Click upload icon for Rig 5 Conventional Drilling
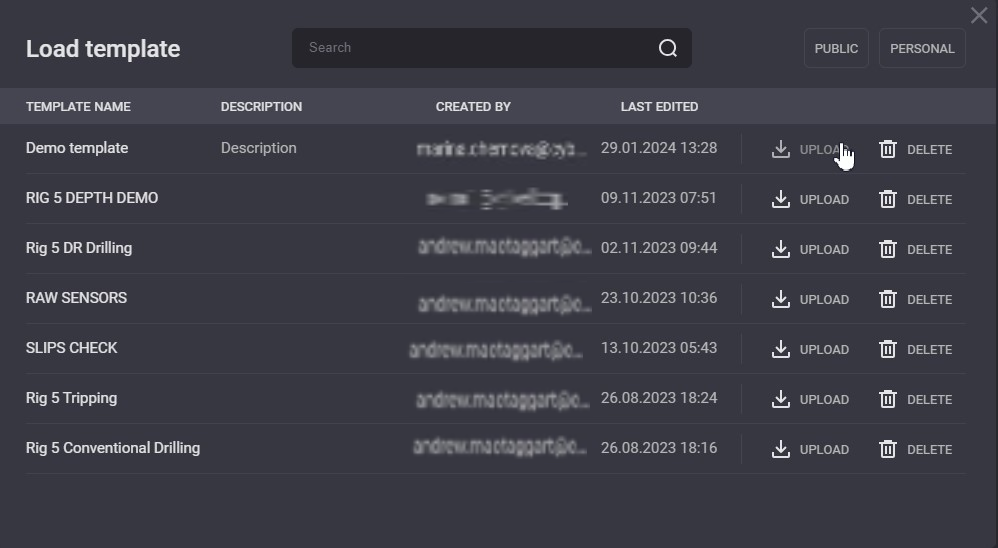The width and height of the screenshot is (998, 548). click(781, 449)
